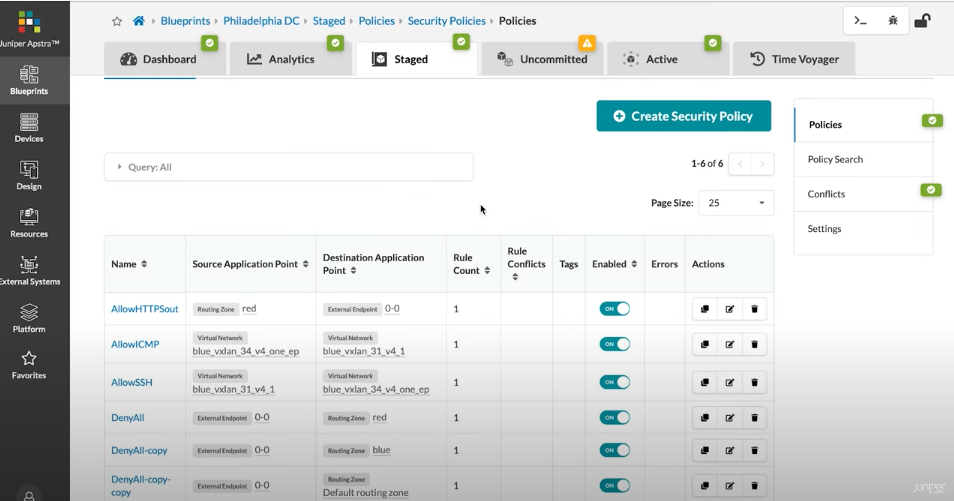Star this page as favorite
The height and width of the screenshot is (501, 954).
click(x=117, y=21)
